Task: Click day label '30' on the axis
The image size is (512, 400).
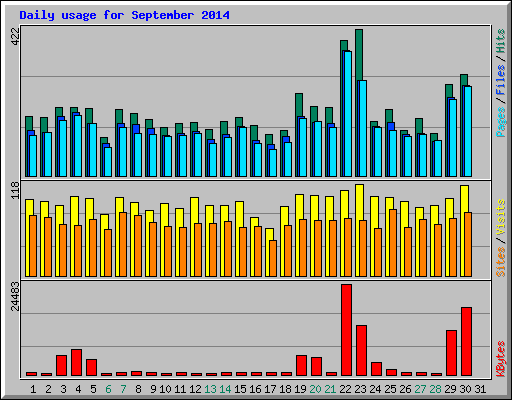Action: [x=465, y=389]
